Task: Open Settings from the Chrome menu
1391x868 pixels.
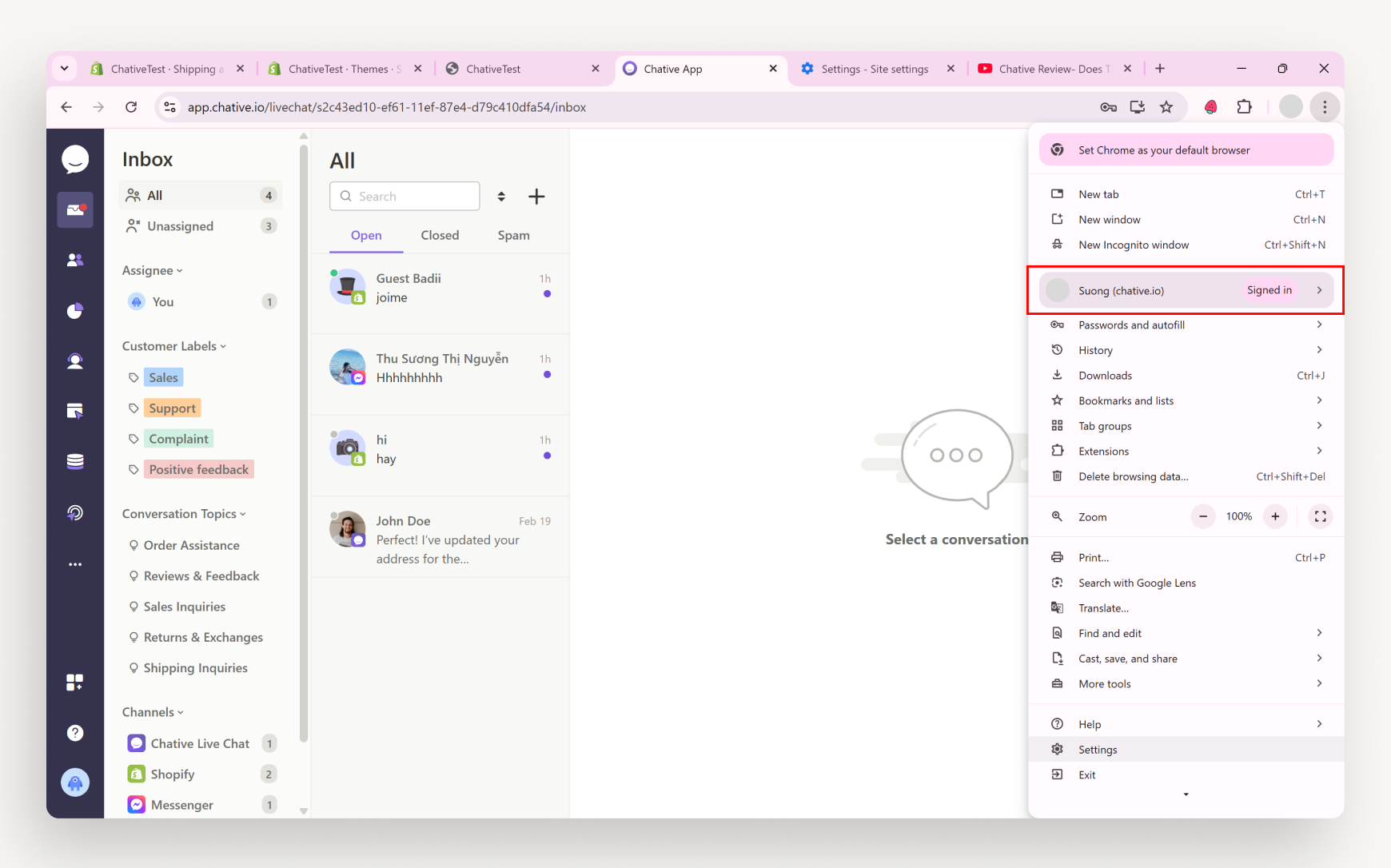Action: tap(1098, 749)
